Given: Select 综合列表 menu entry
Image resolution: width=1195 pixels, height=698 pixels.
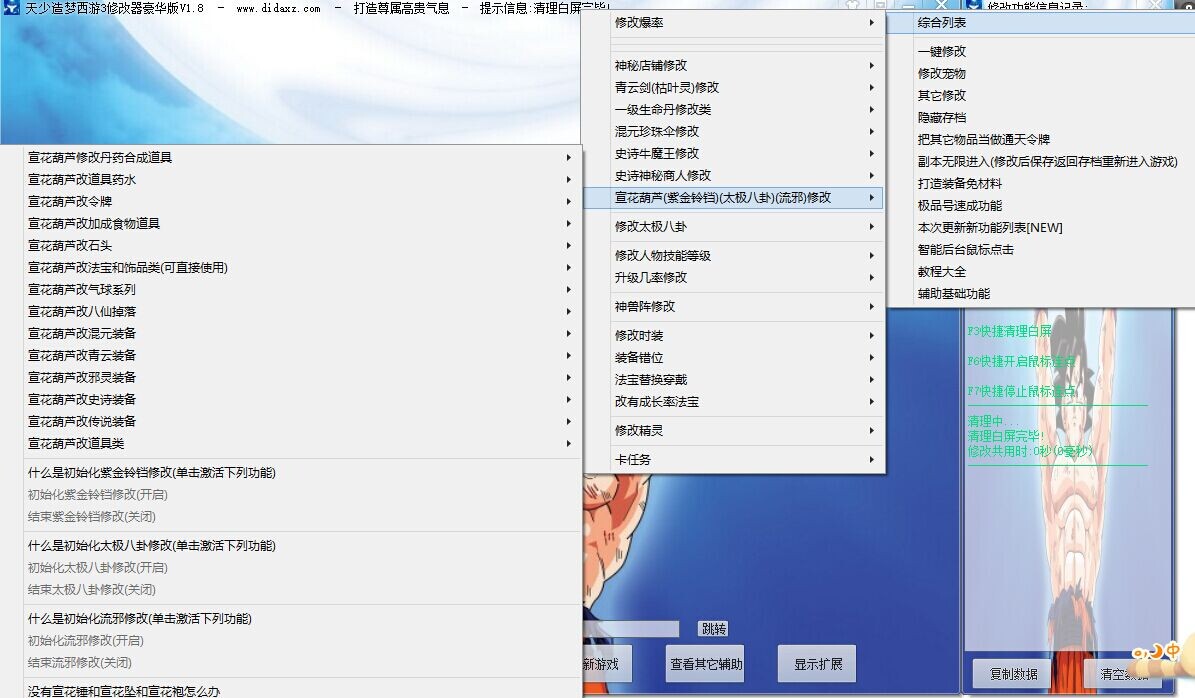Looking at the screenshot, I should pos(941,21).
